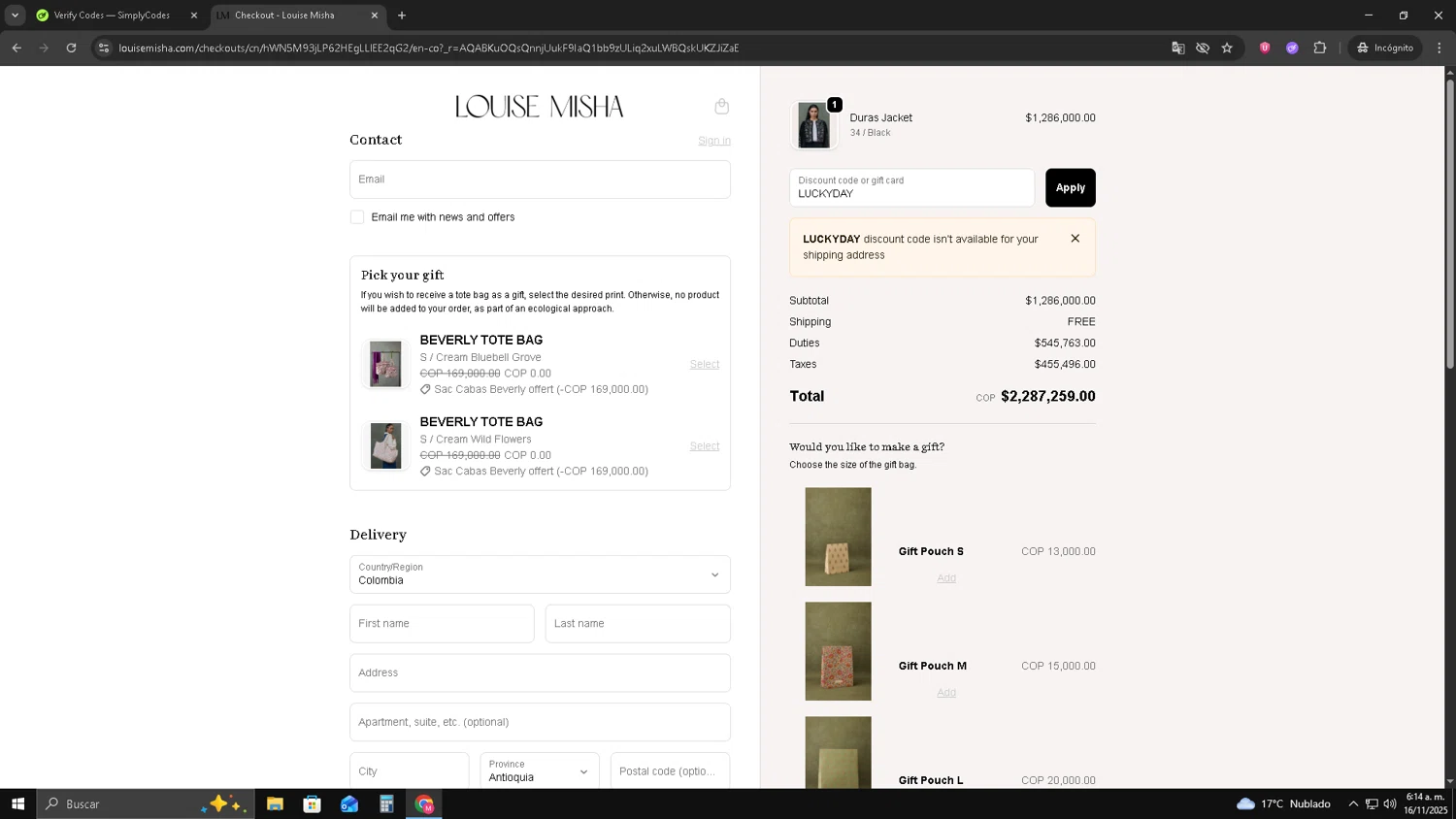Click the Total amount $2,287,259.00
Image resolution: width=1456 pixels, height=819 pixels.
tap(1048, 396)
